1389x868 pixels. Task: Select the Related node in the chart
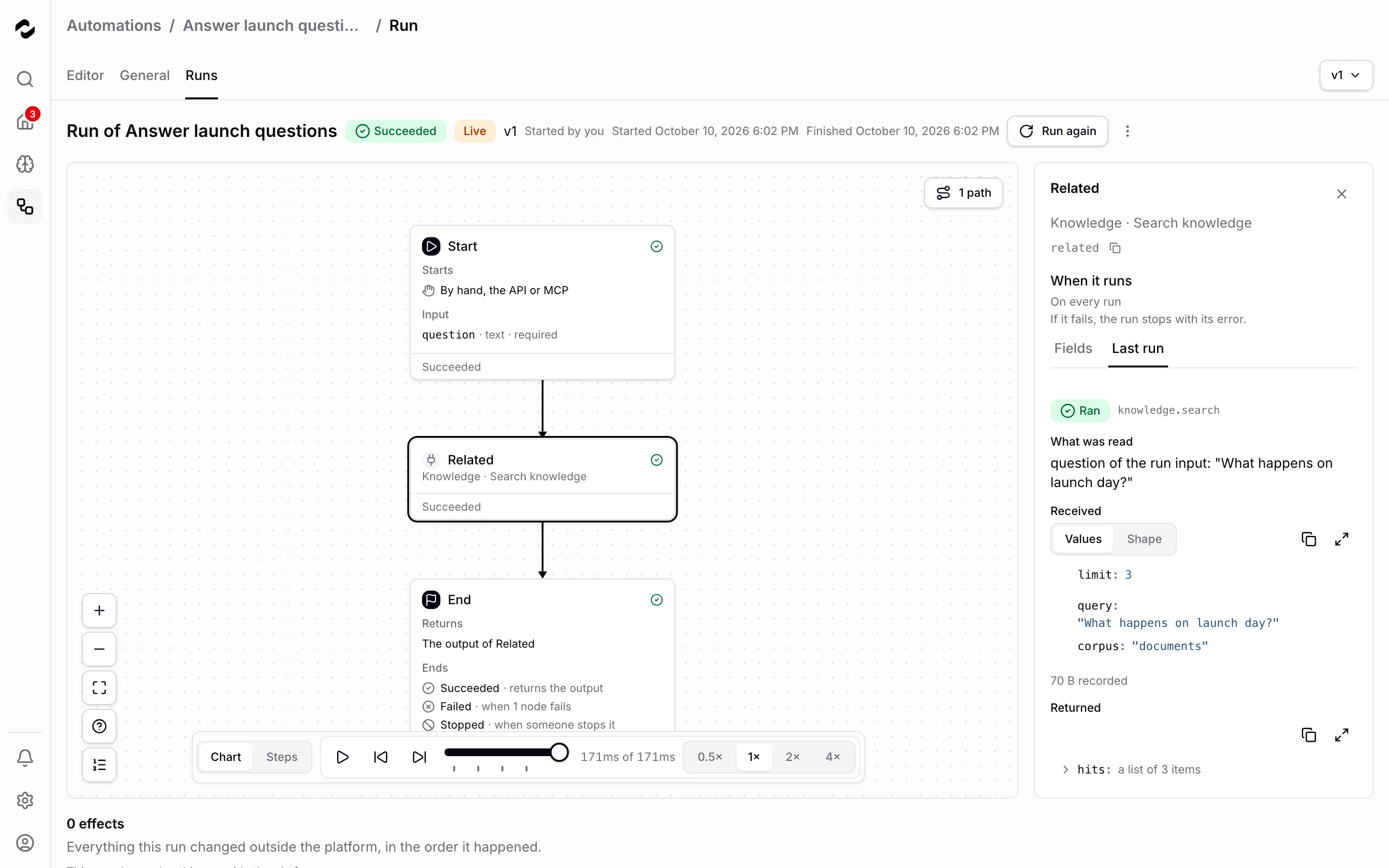(543, 479)
